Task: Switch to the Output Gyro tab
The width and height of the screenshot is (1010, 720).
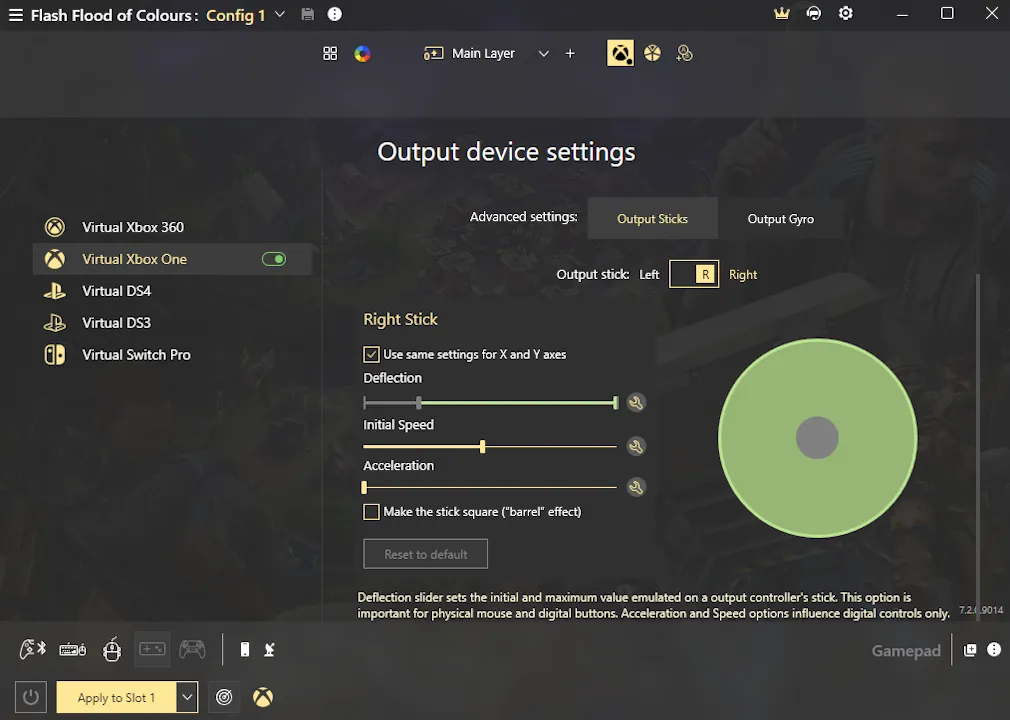Action: point(781,218)
